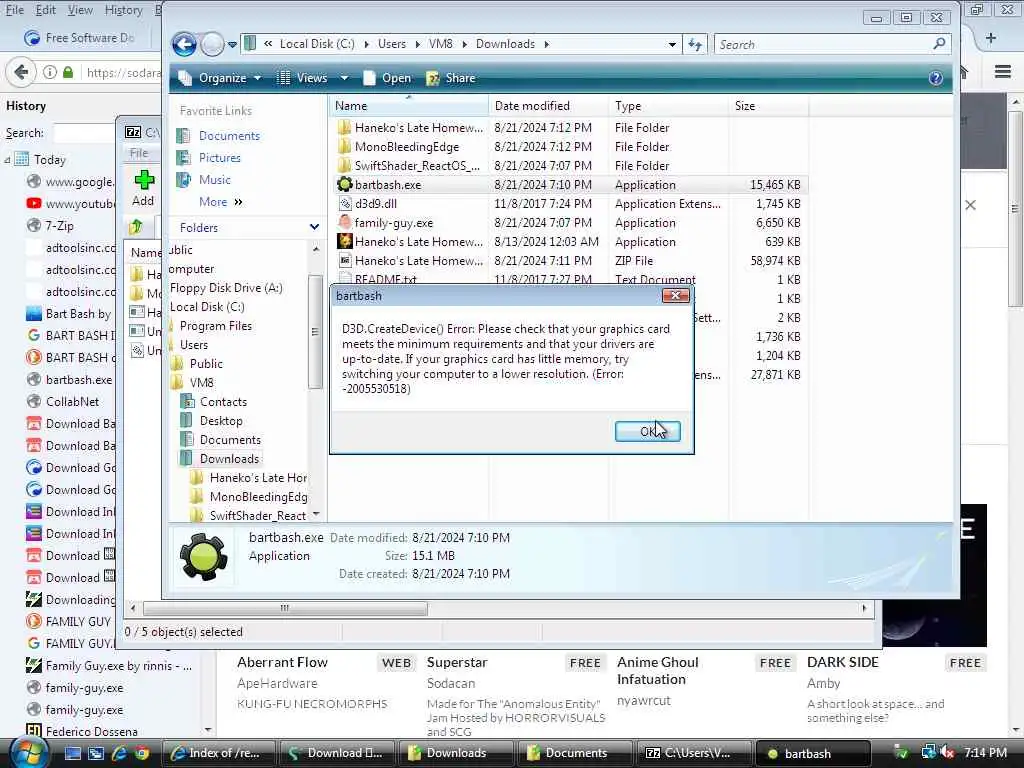The image size is (1024, 768).
Task: Open Explorer help icon
Action: (x=935, y=78)
